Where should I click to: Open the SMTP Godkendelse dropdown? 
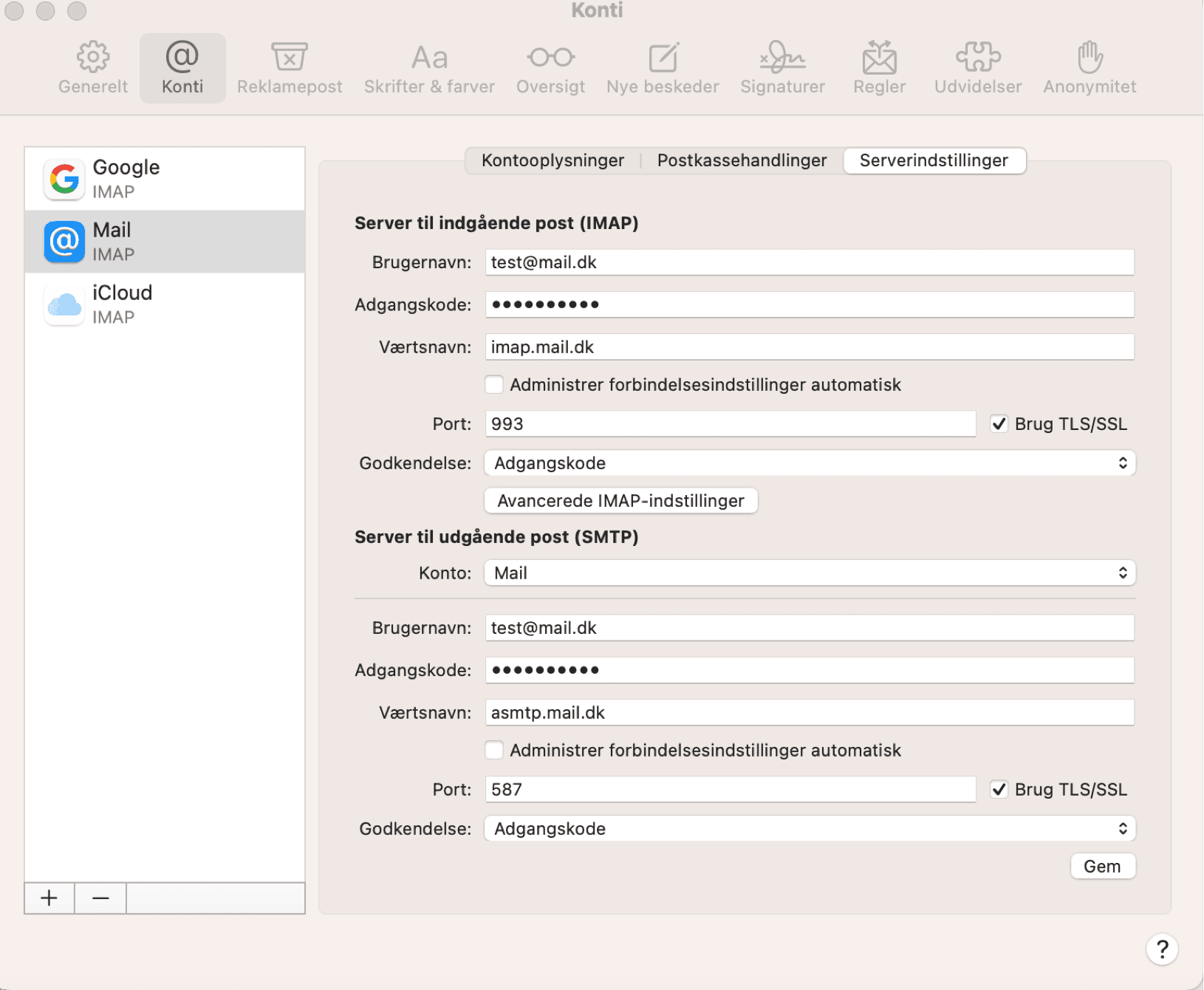pos(810,829)
